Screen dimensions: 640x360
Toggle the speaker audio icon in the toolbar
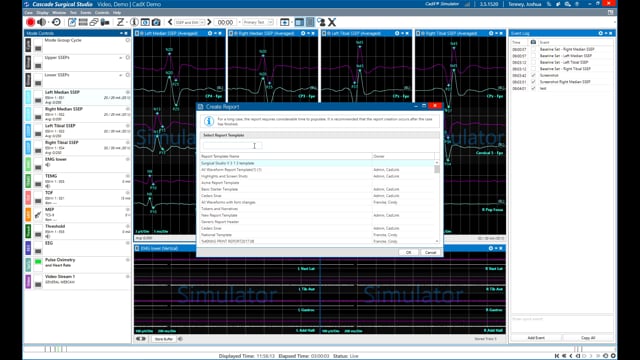(41, 22)
